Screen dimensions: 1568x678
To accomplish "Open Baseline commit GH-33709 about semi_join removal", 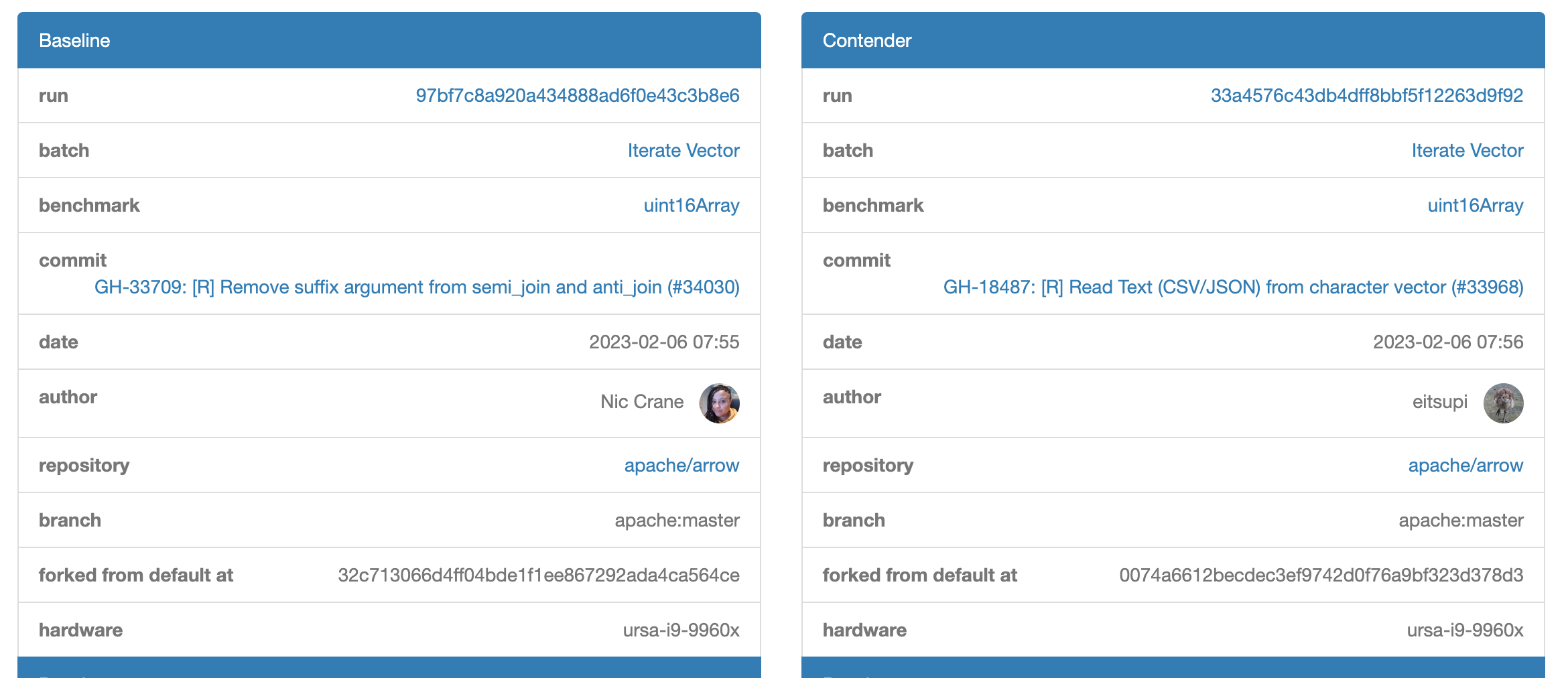I will point(417,287).
